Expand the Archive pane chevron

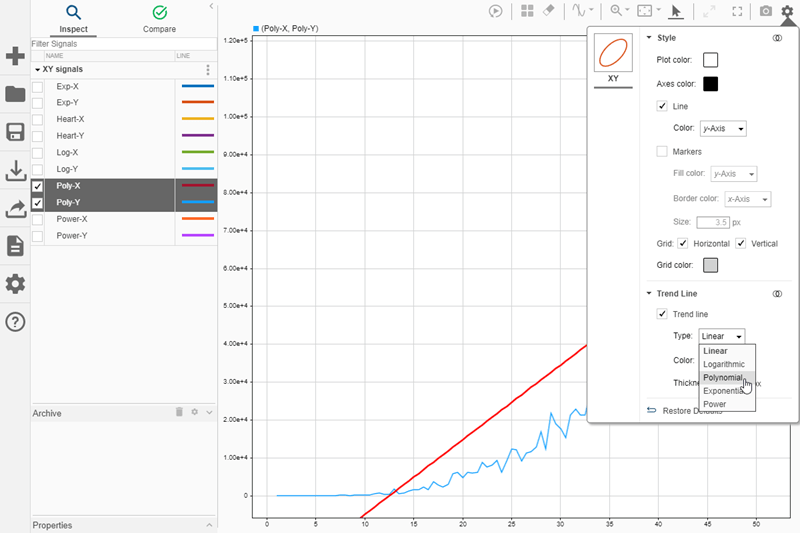coord(209,412)
